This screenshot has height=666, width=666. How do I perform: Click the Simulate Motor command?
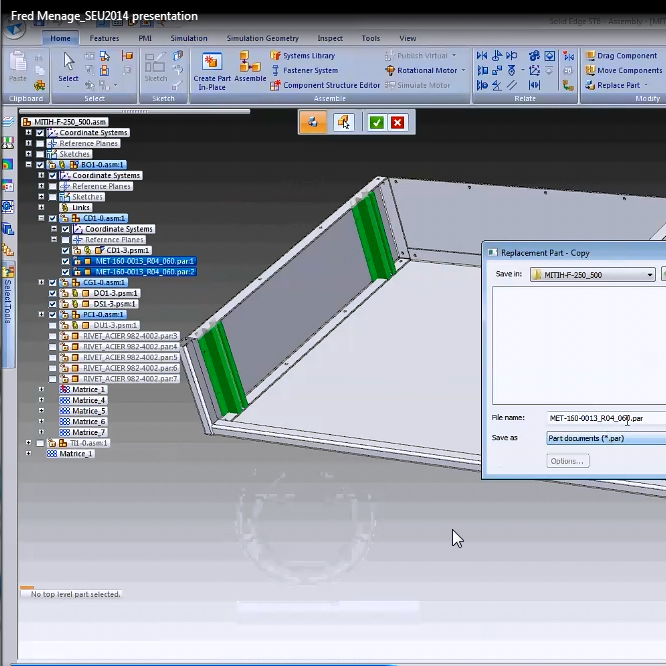[x=418, y=85]
